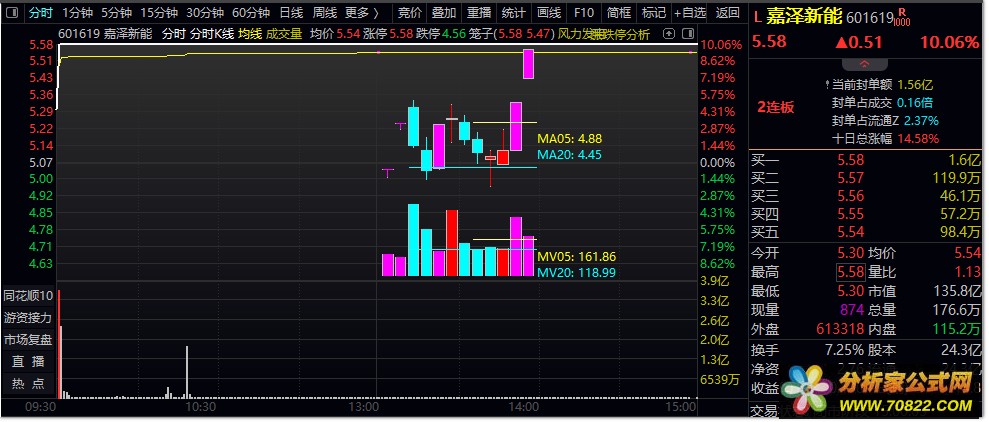Collapse the limit-up info section chevron
The image size is (989, 422).
point(864,64)
